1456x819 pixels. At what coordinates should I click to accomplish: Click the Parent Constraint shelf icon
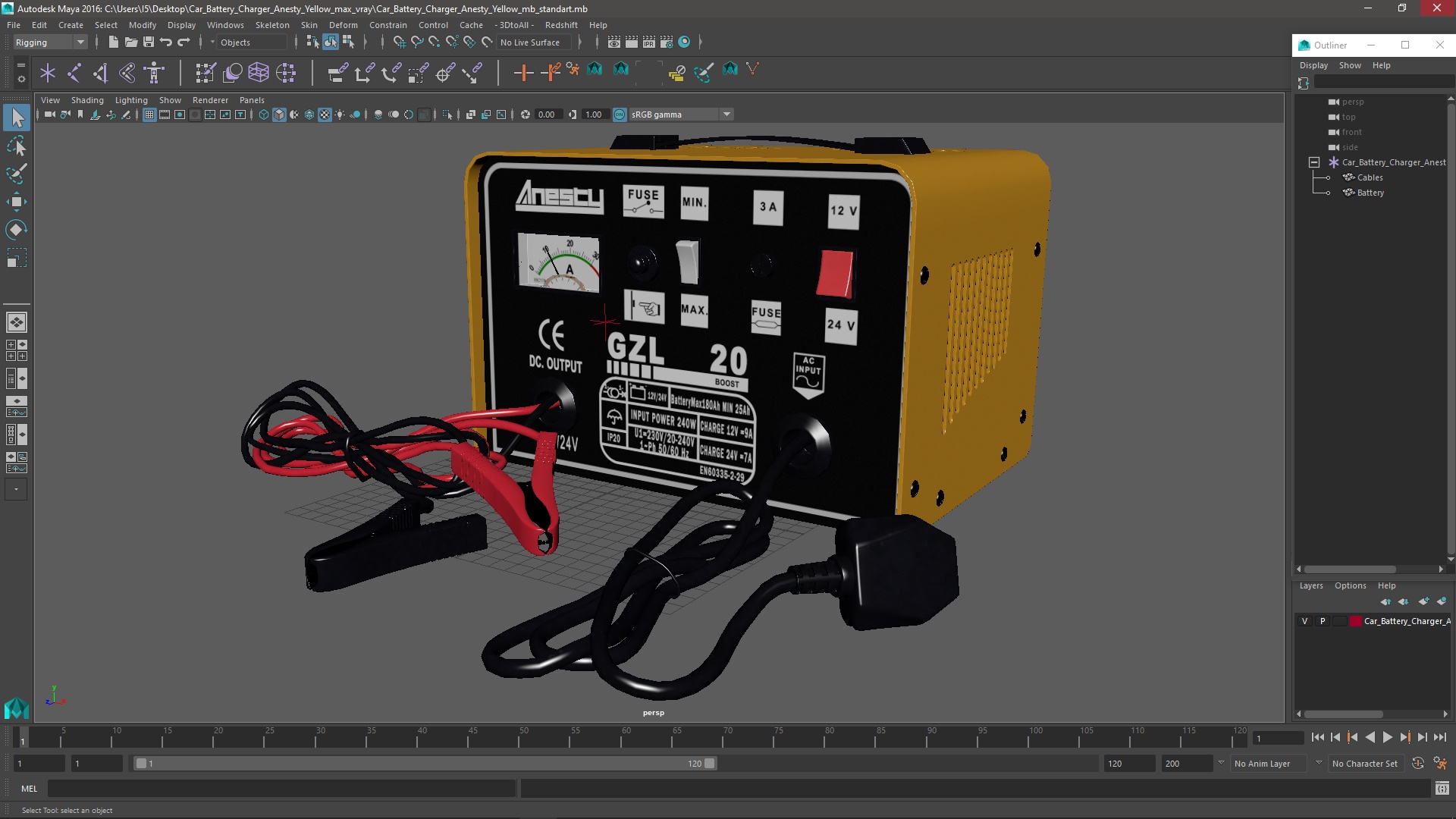337,73
